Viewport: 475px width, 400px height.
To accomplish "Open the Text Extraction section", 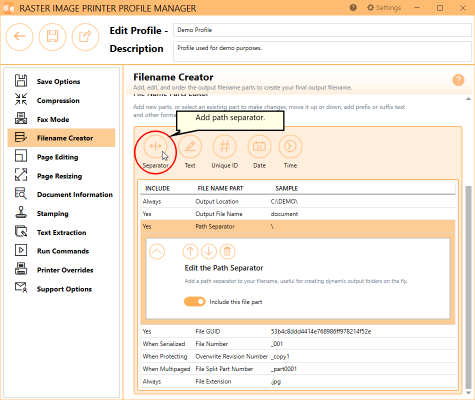I will (x=61, y=232).
